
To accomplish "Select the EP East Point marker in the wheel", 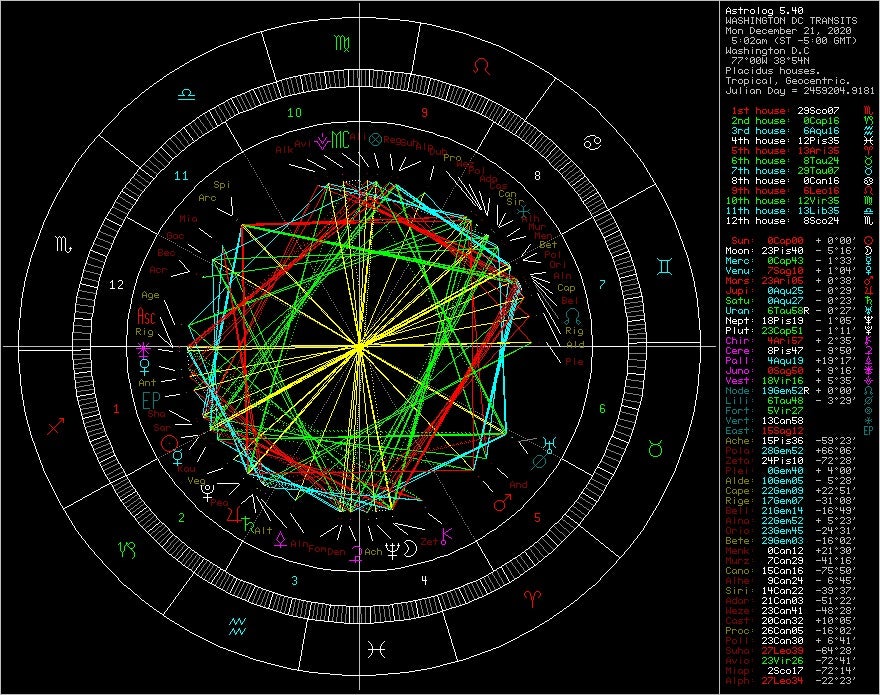I will (x=151, y=400).
